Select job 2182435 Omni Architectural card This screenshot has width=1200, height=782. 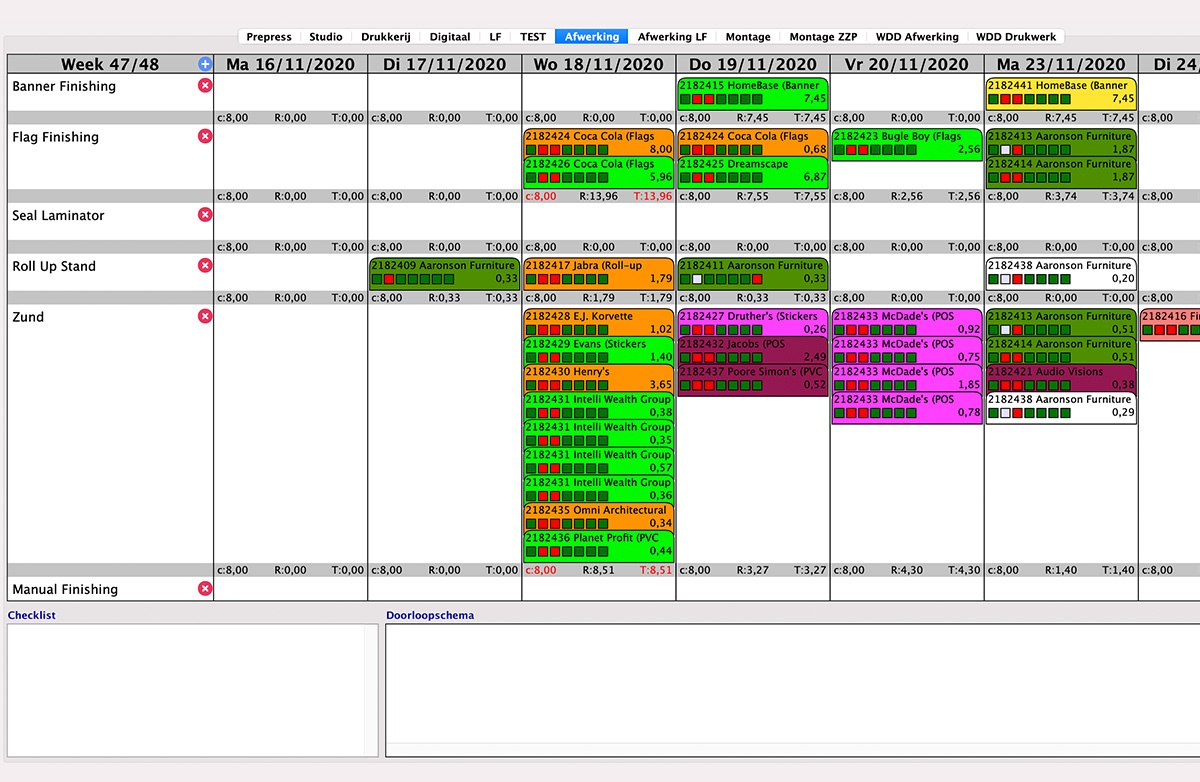coord(599,516)
